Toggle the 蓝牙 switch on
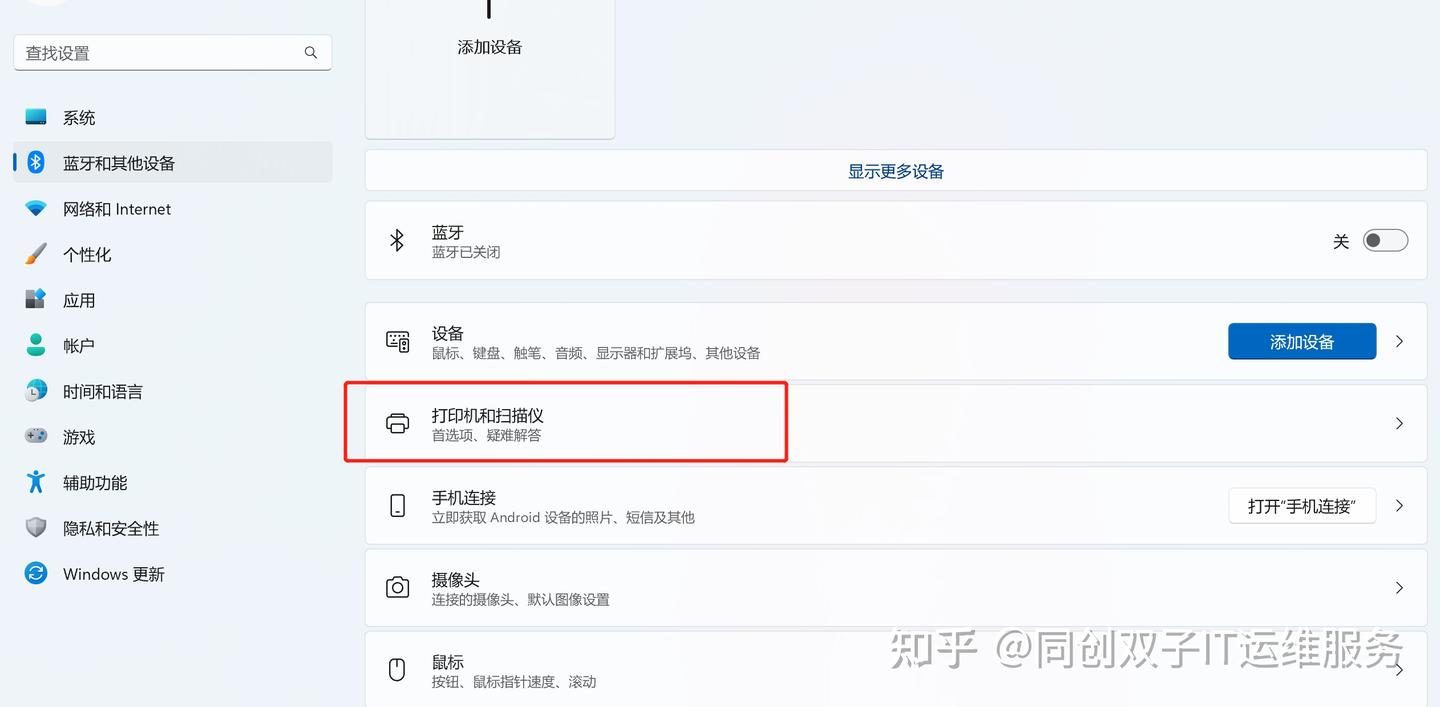Viewport: 1440px width, 707px height. pos(1385,240)
